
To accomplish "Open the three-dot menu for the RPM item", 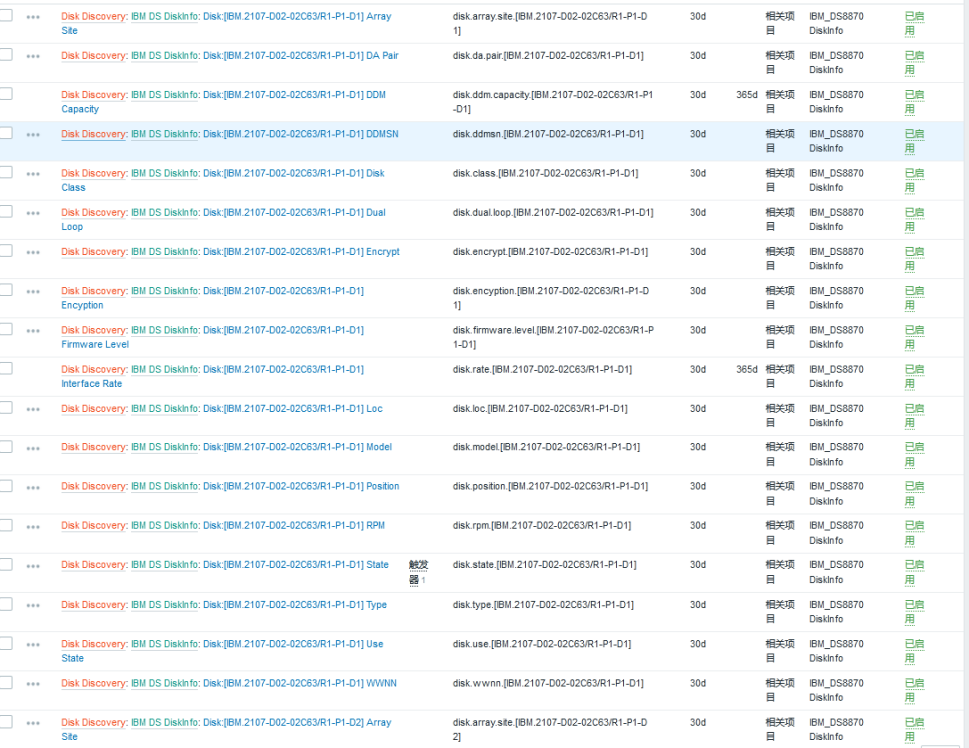I will click(x=33, y=527).
